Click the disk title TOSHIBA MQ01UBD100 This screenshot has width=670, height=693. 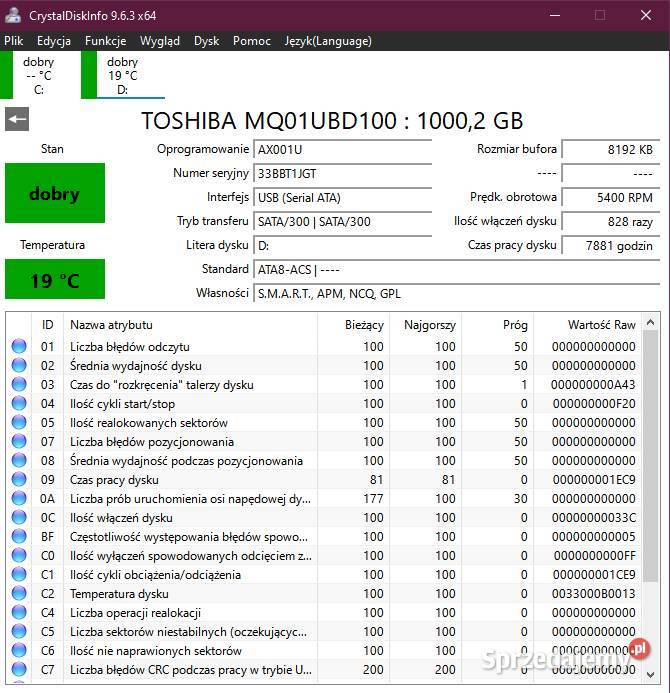(x=332, y=121)
